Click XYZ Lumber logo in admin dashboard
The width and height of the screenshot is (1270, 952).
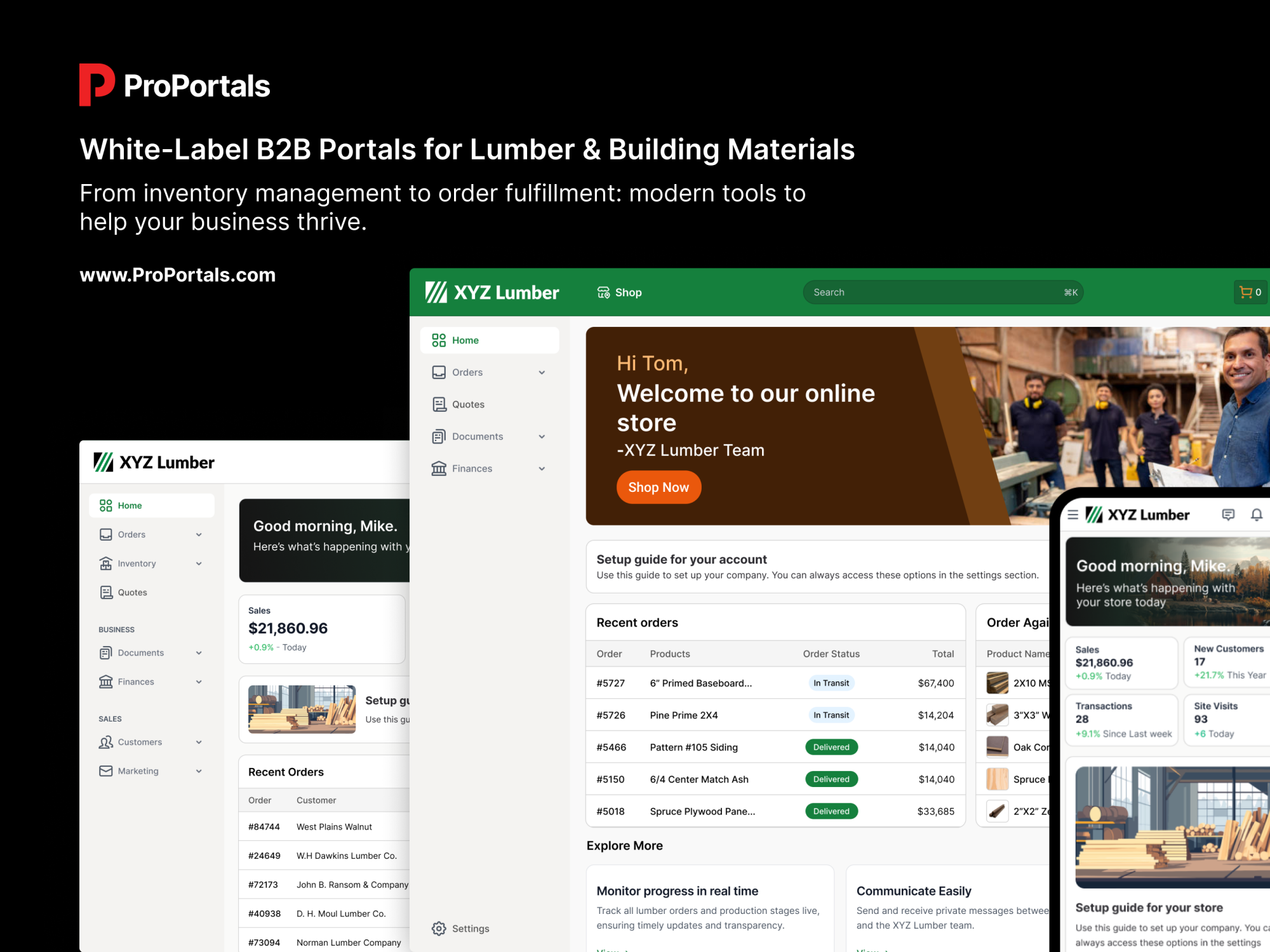point(154,462)
